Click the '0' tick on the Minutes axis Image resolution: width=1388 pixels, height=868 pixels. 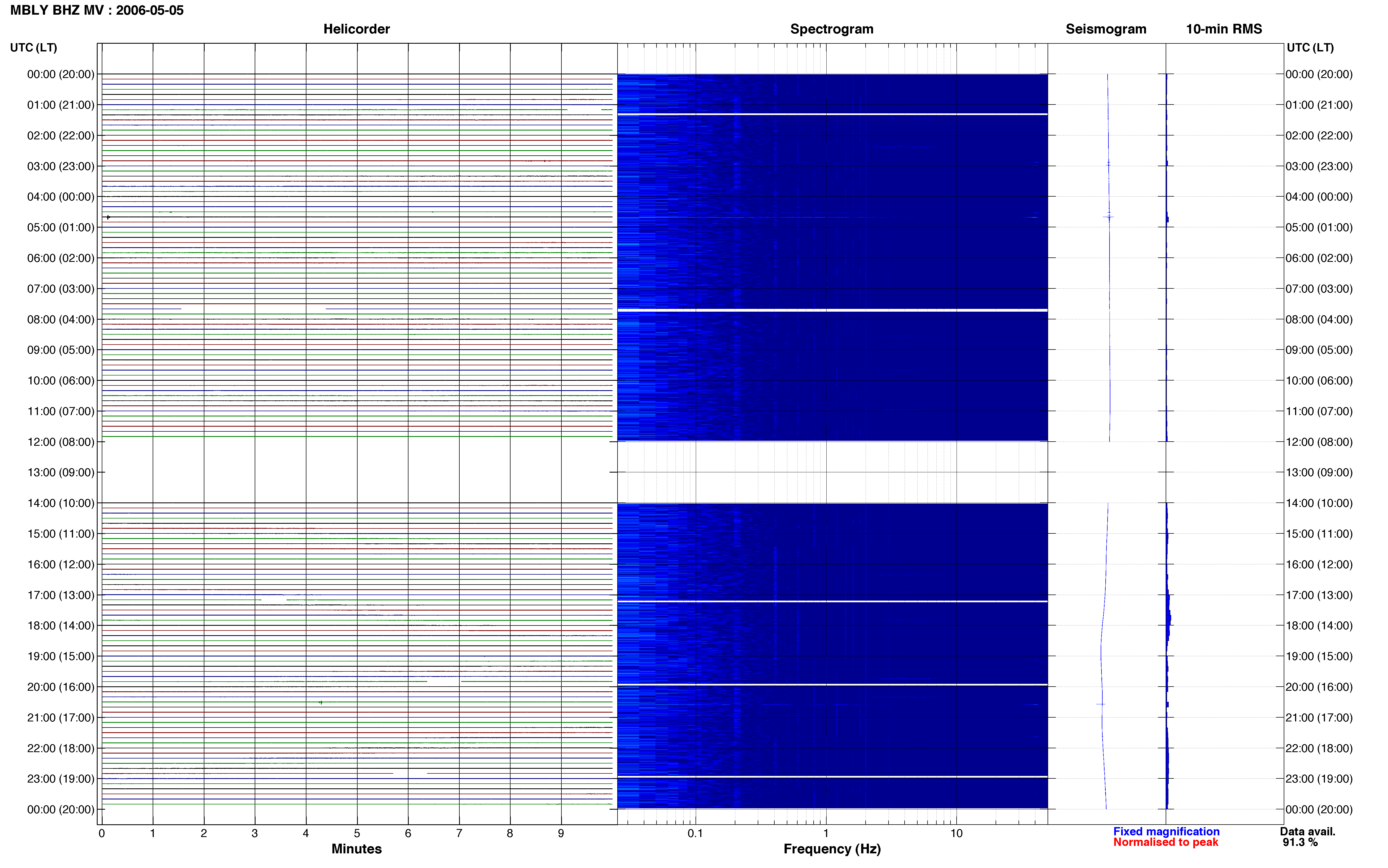pos(101,833)
